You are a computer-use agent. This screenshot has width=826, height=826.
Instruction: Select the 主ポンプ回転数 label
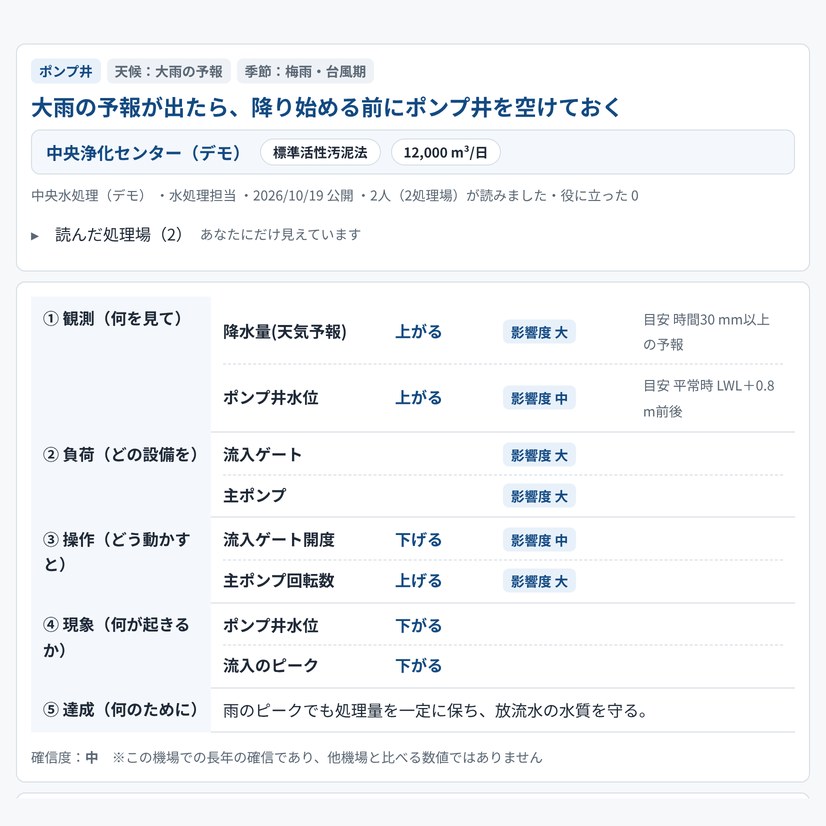click(279, 581)
